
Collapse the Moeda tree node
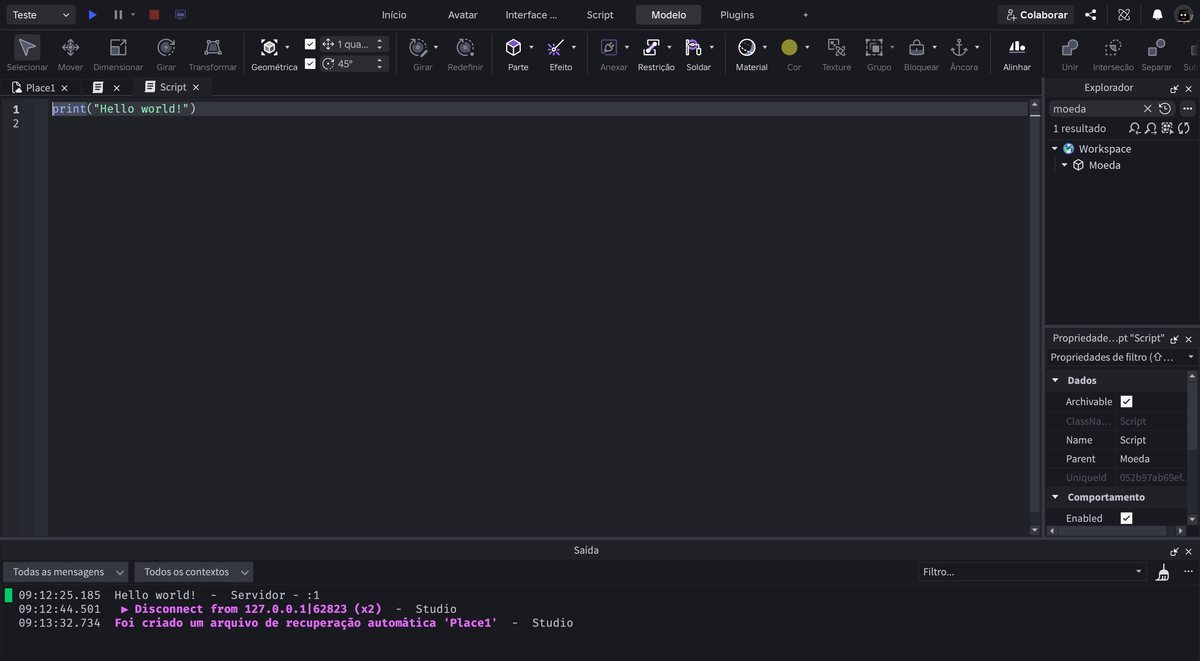click(x=1065, y=165)
